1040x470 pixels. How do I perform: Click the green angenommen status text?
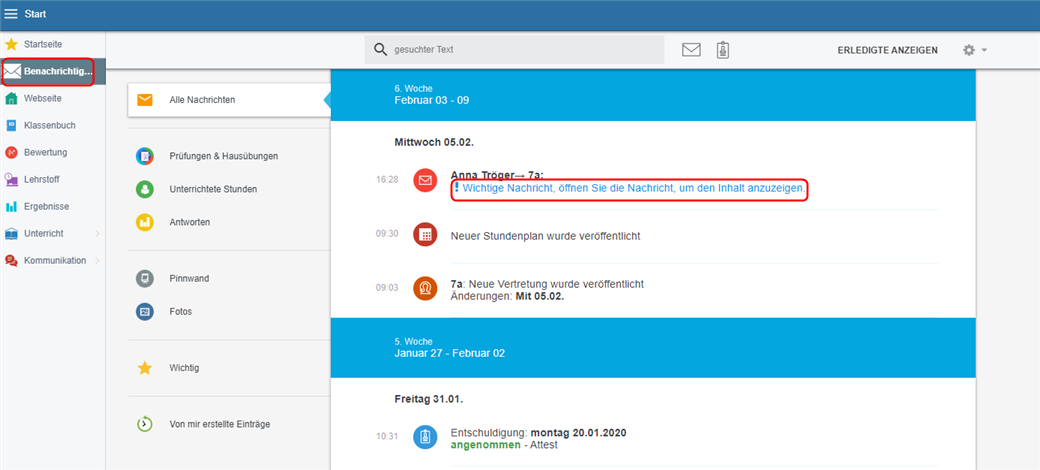pos(486,445)
